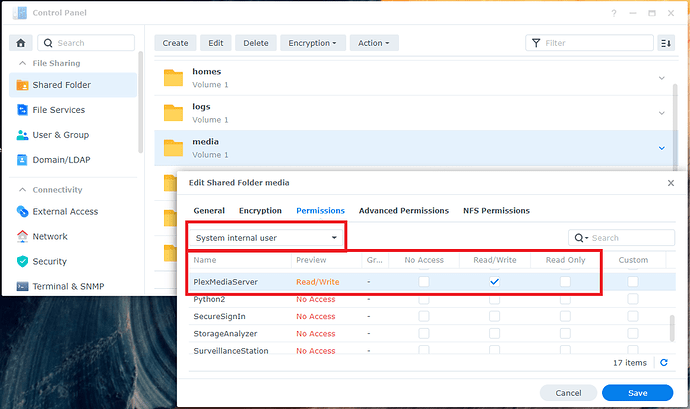Check Read/Write for StorageAnalyzer
Image resolution: width=690 pixels, height=409 pixels.
point(495,334)
